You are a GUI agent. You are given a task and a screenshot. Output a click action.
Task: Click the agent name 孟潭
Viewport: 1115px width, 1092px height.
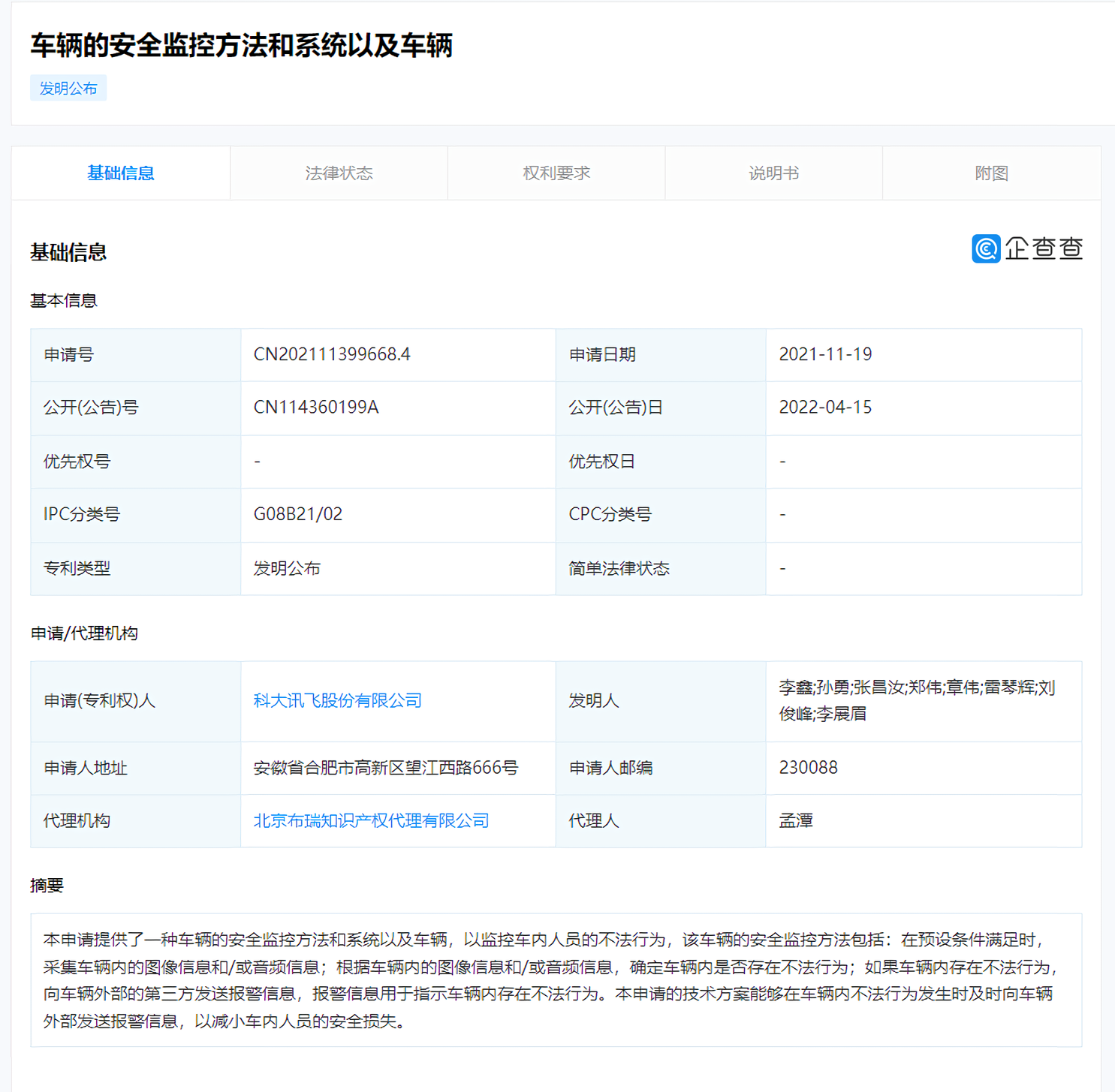click(794, 820)
